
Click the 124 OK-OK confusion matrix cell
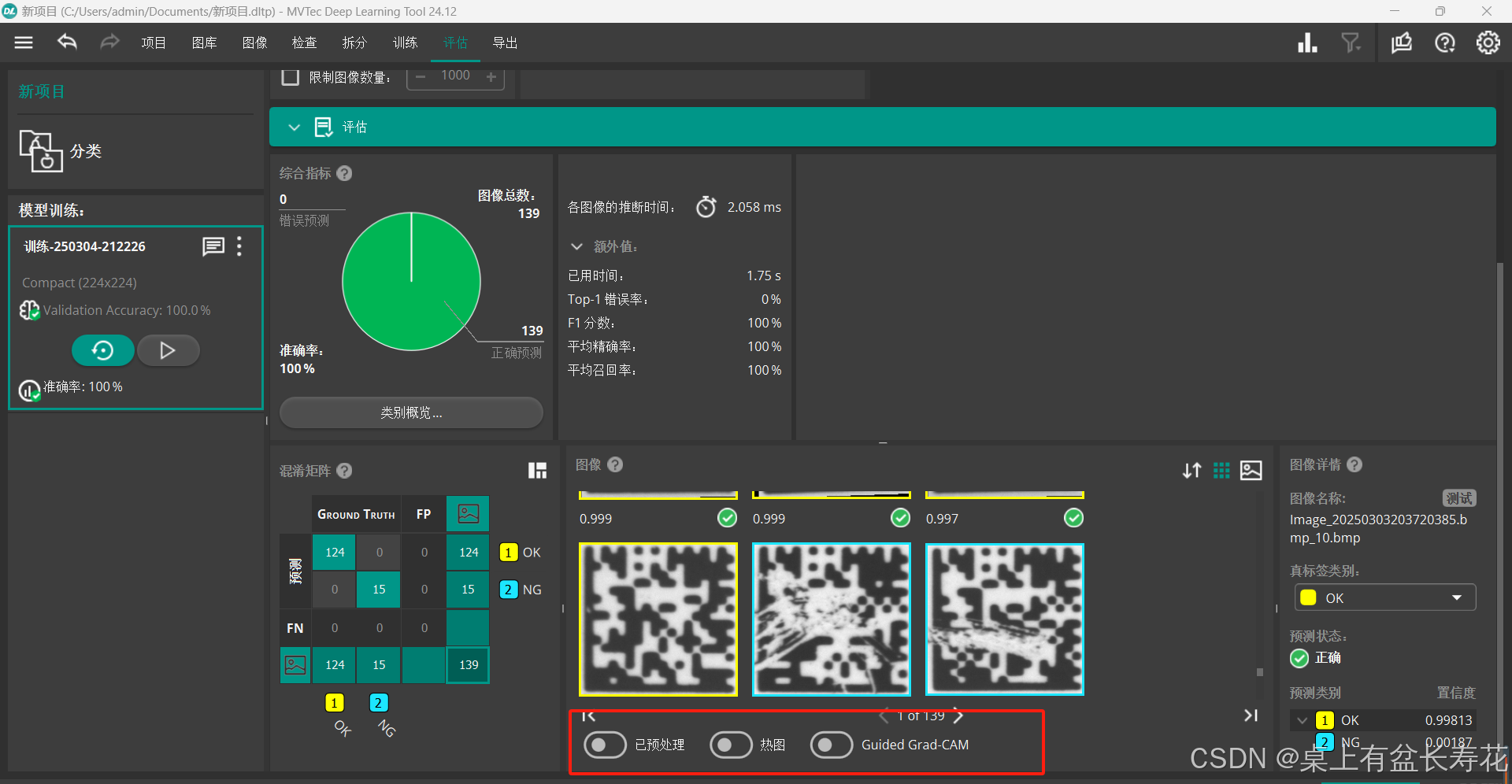pyautogui.click(x=335, y=553)
